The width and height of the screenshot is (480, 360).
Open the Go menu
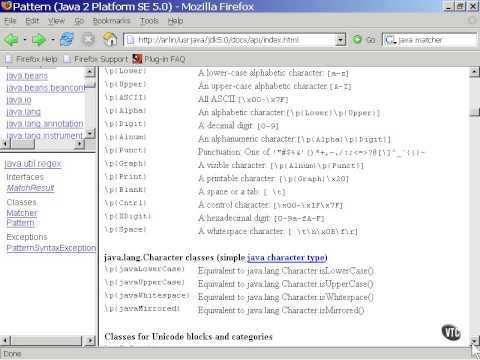(x=79, y=21)
